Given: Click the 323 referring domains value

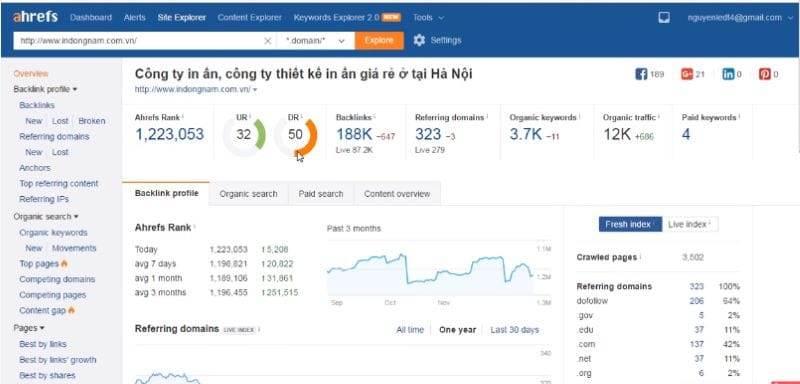Looking at the screenshot, I should 428,135.
